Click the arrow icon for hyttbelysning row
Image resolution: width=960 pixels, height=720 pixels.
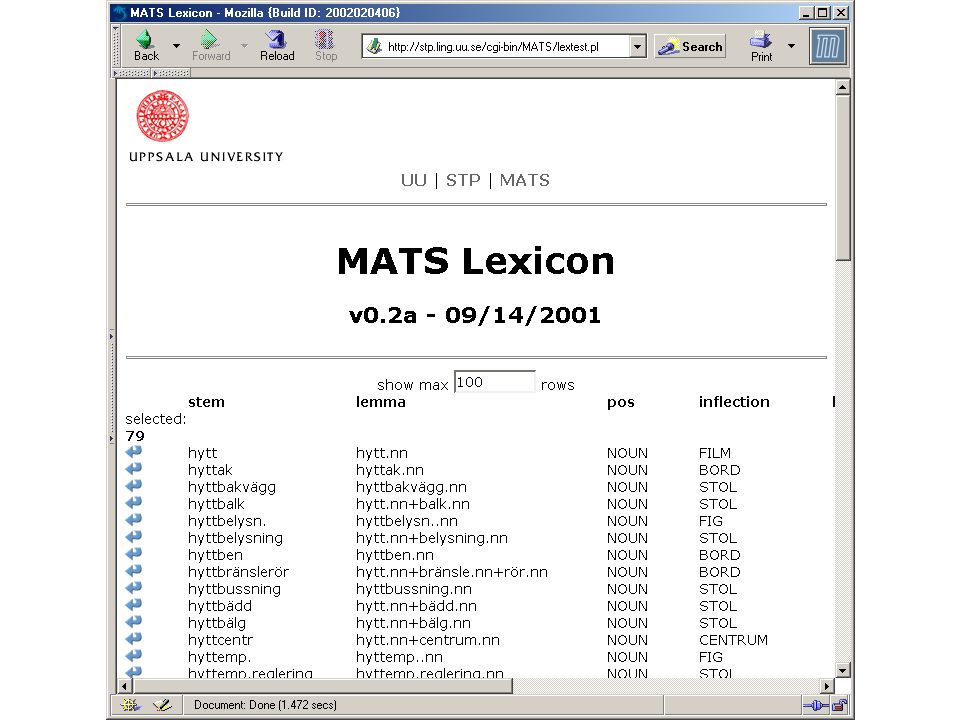coord(133,537)
